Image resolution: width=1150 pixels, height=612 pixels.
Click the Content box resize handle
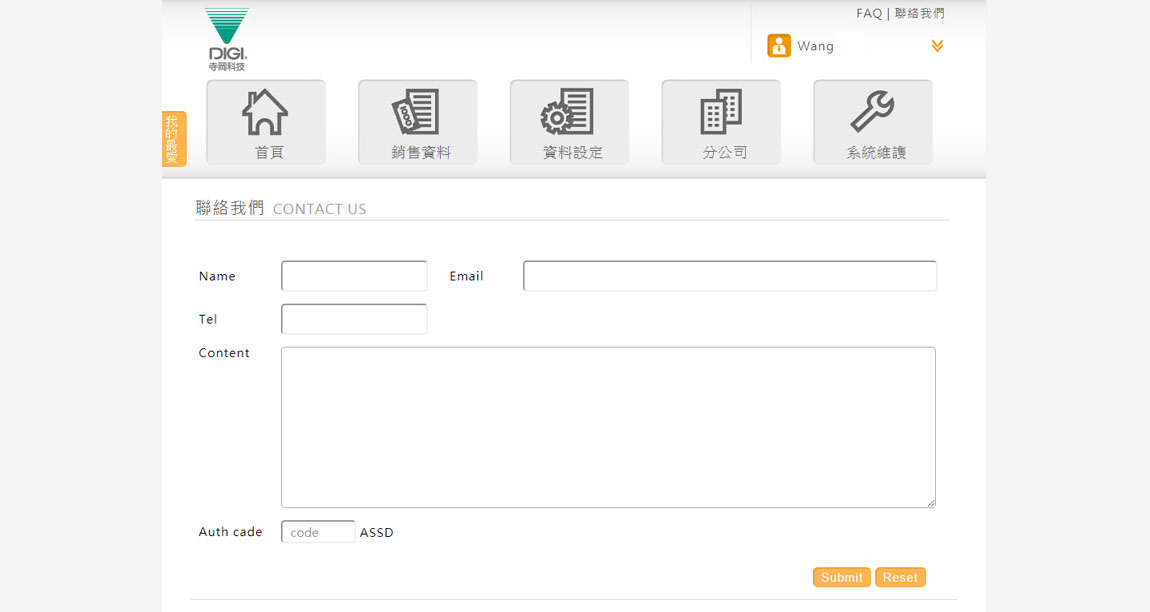pyautogui.click(x=931, y=503)
